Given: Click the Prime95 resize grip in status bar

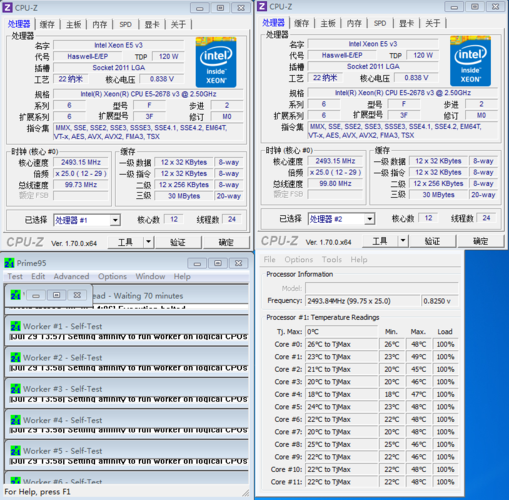Looking at the screenshot, I should pyautogui.click(x=246, y=492).
